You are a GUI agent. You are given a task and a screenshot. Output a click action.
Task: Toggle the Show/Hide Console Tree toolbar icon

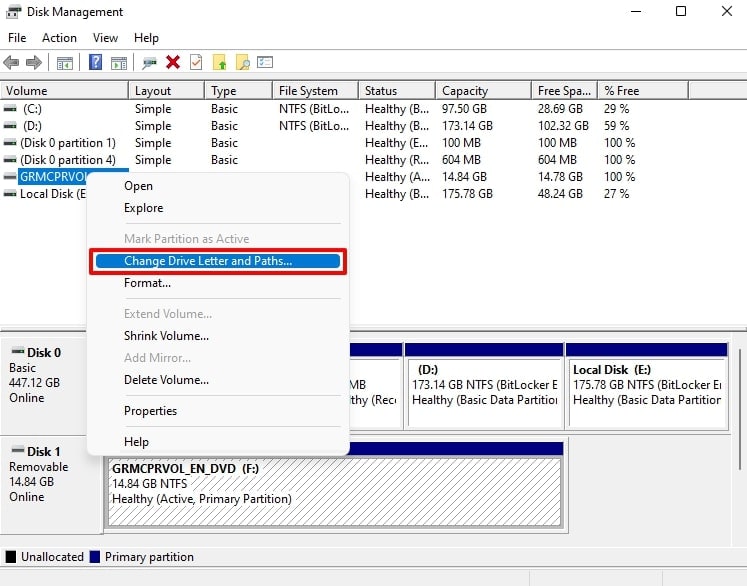point(65,62)
